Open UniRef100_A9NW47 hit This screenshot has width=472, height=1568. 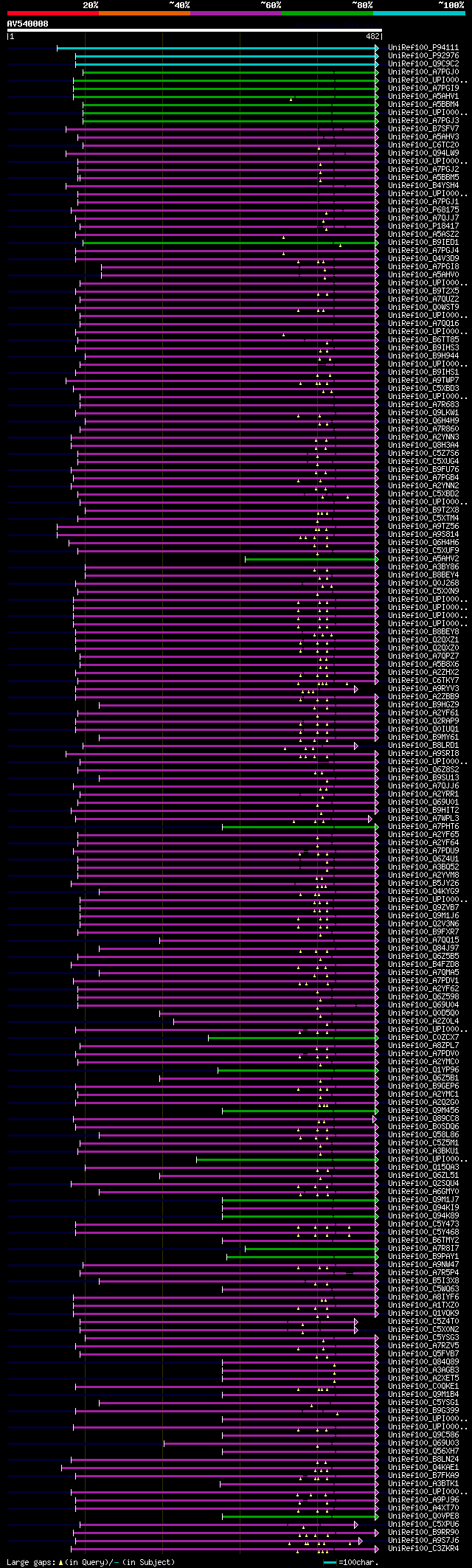point(423,1265)
